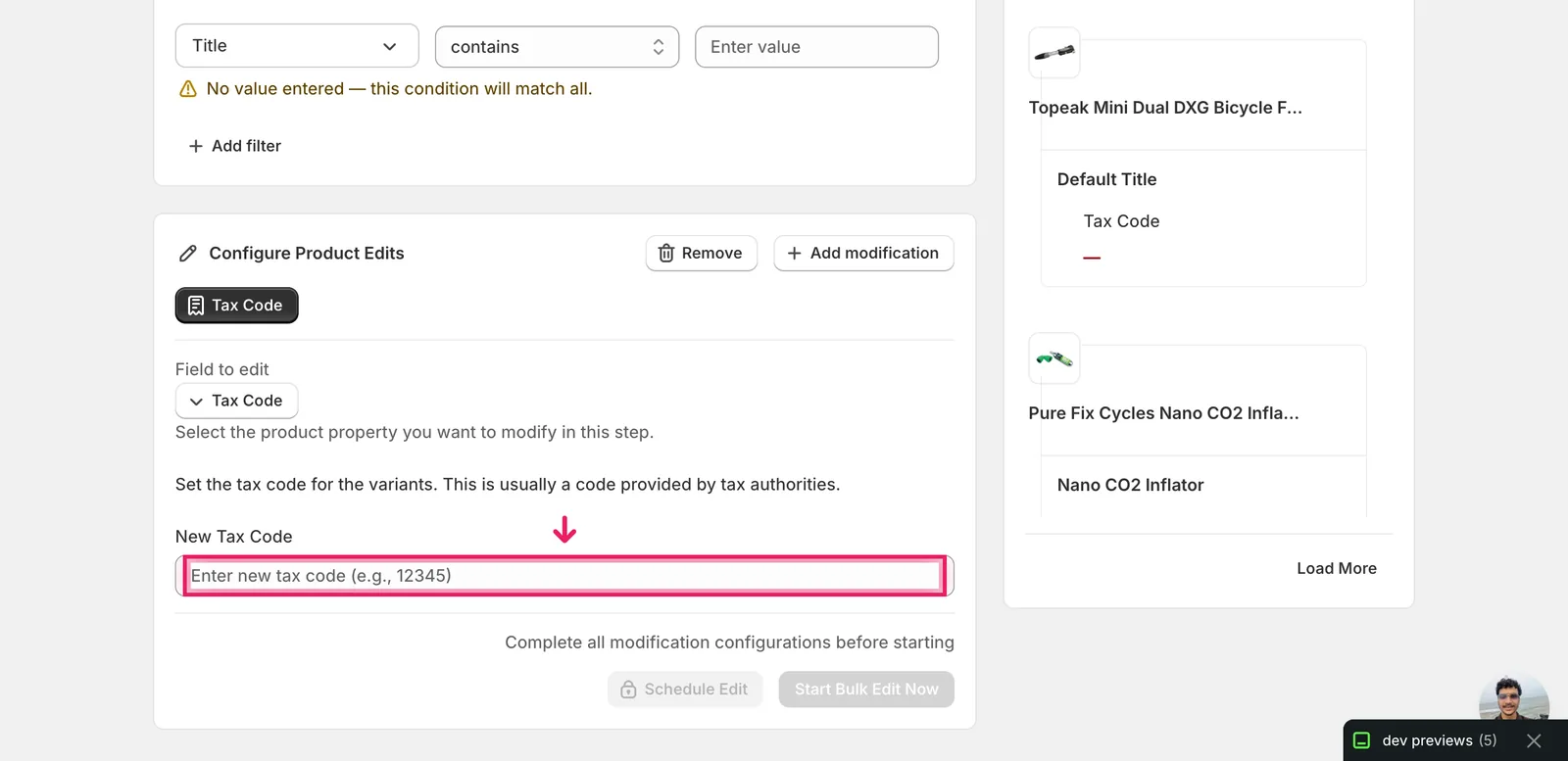Click the New Tax Code input field
Screen dimensions: 1568x761
[x=564, y=576]
